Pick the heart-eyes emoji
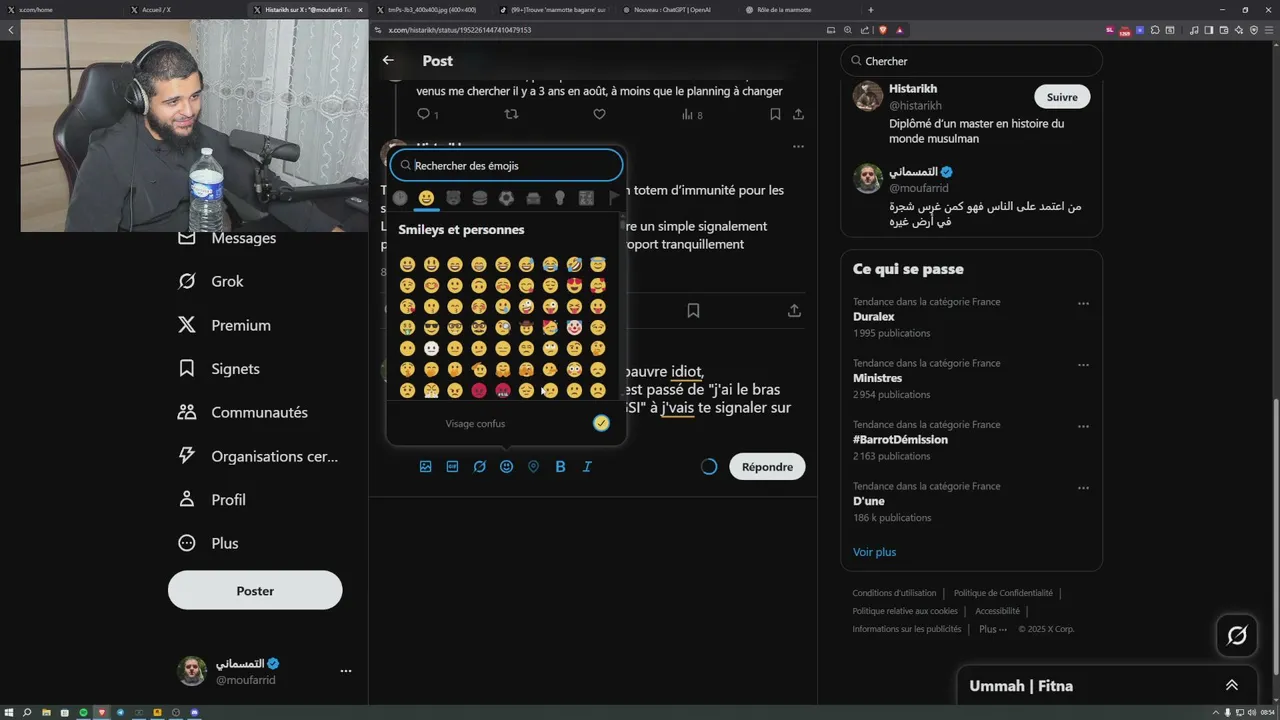This screenshot has height=720, width=1280. pos(574,286)
